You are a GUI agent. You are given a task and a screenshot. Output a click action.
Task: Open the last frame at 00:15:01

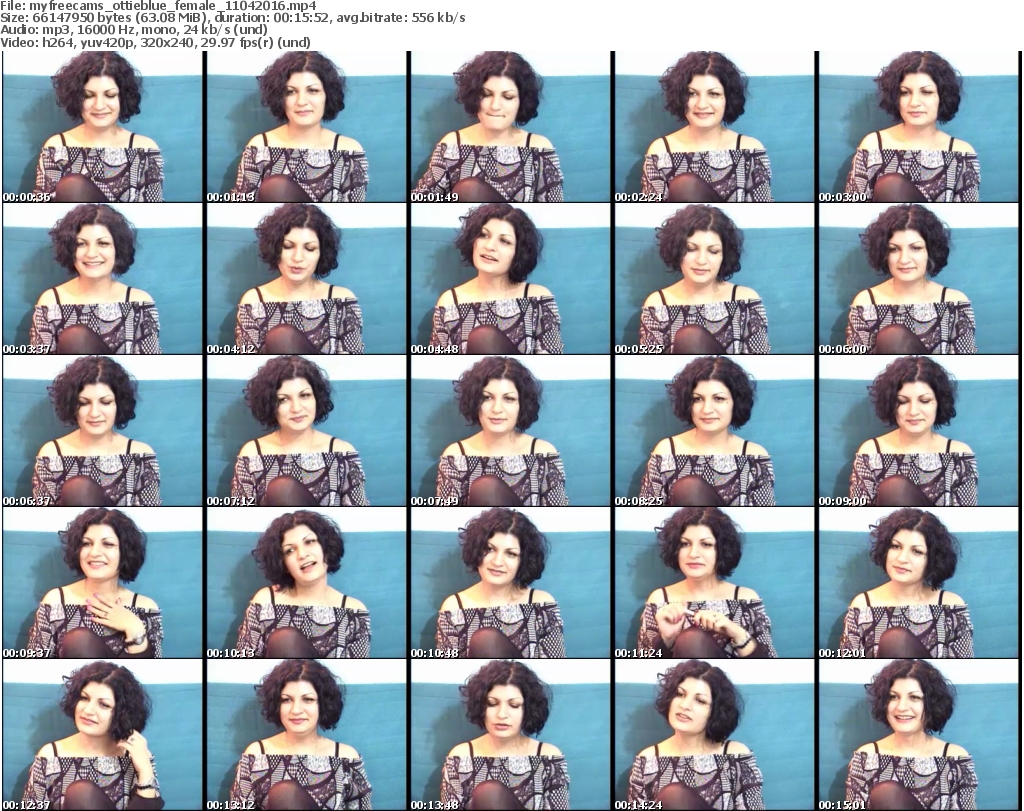pos(918,734)
